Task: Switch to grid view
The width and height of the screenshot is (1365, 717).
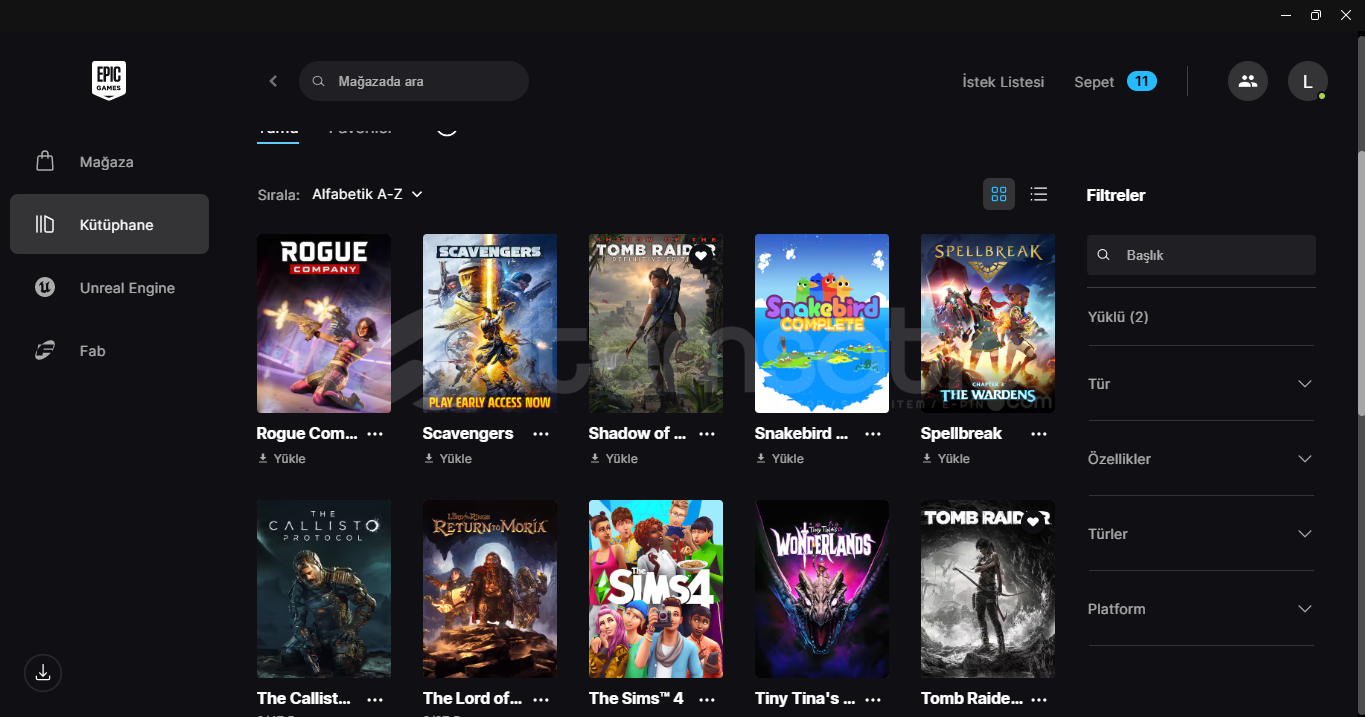Action: [x=998, y=194]
